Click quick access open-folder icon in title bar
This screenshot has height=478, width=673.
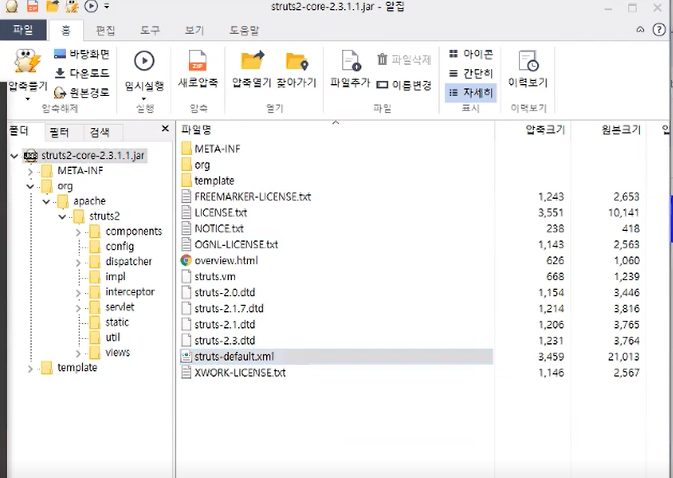pos(52,6)
